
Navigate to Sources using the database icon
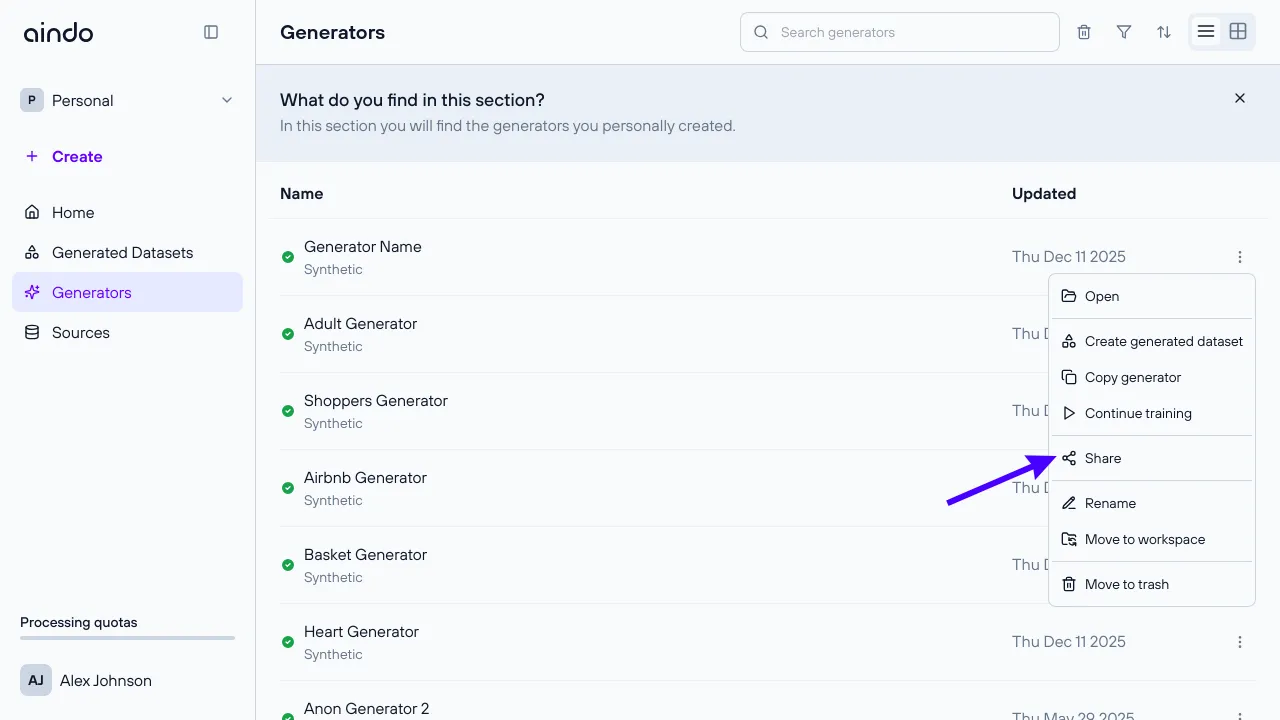click(80, 332)
